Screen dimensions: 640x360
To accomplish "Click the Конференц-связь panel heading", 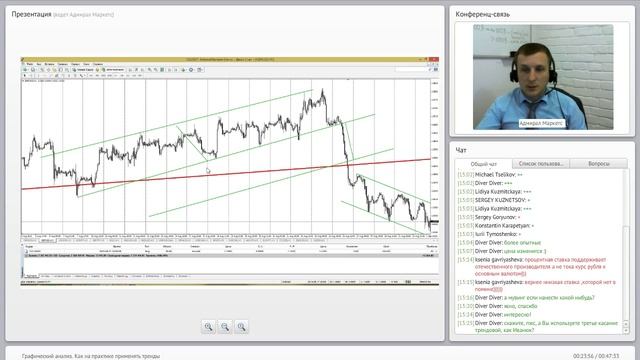I will [482, 14].
